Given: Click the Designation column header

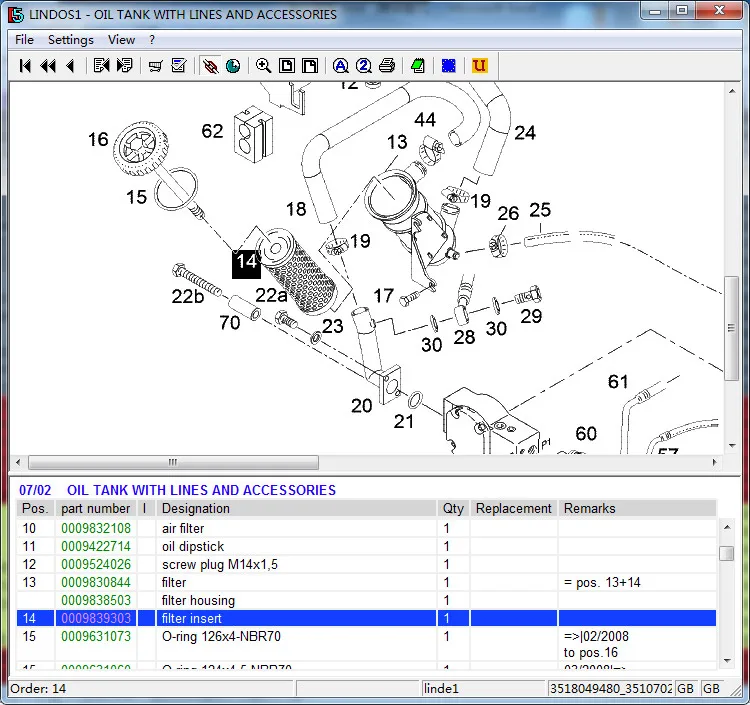Looking at the screenshot, I should [196, 509].
